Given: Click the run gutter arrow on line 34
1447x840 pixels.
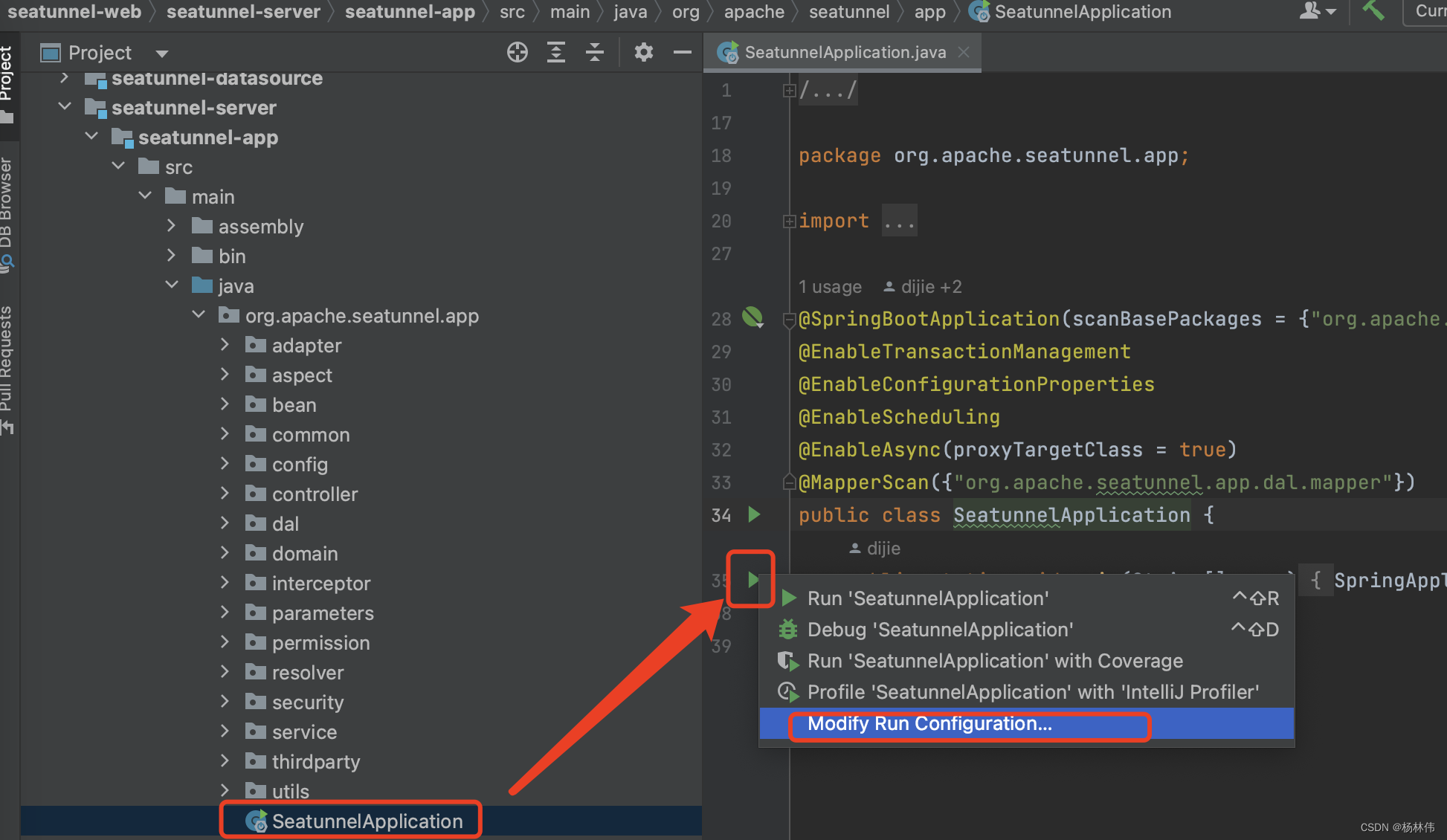Looking at the screenshot, I should 754,514.
